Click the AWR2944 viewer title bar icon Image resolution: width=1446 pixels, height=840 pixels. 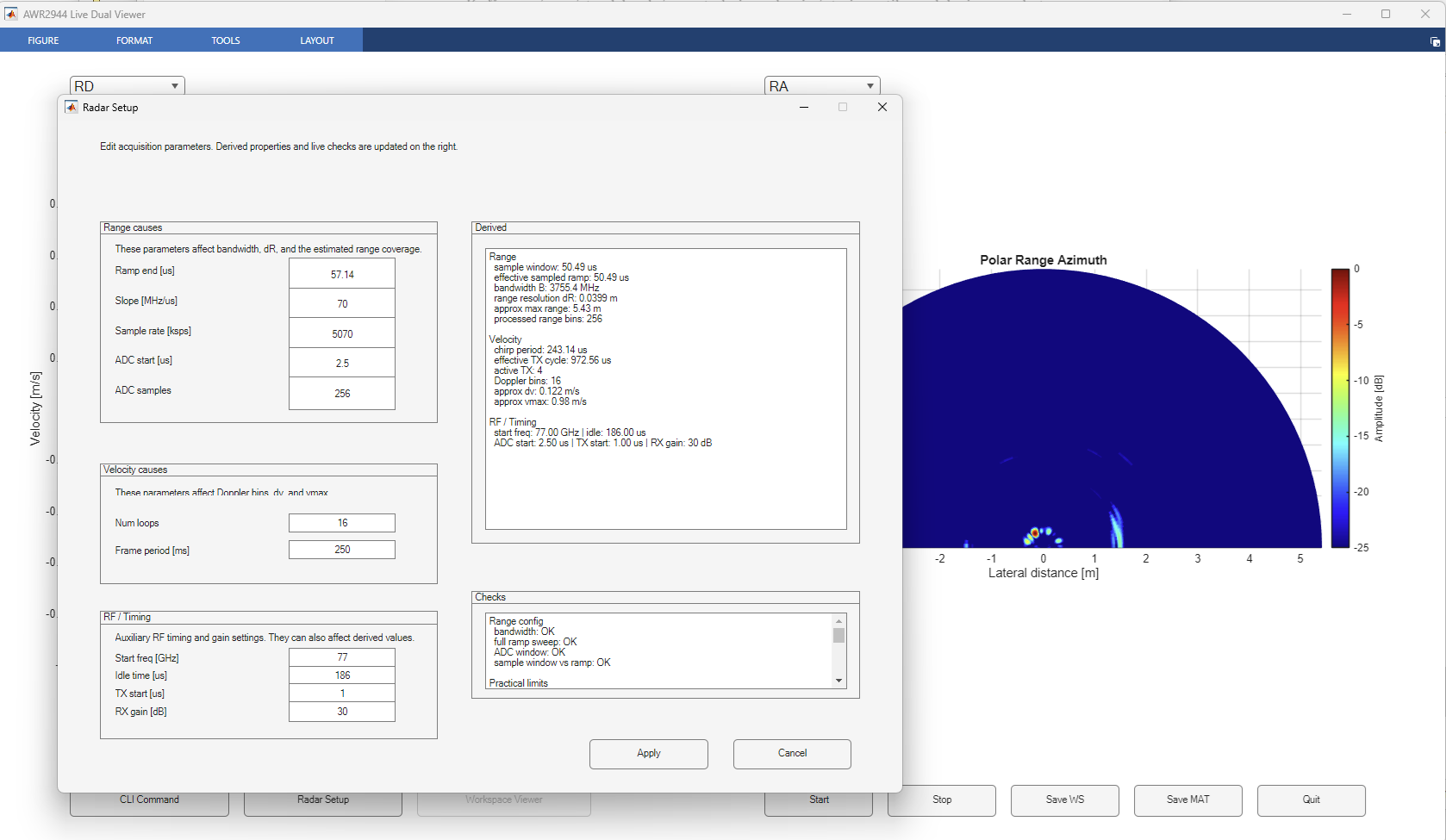(x=10, y=14)
